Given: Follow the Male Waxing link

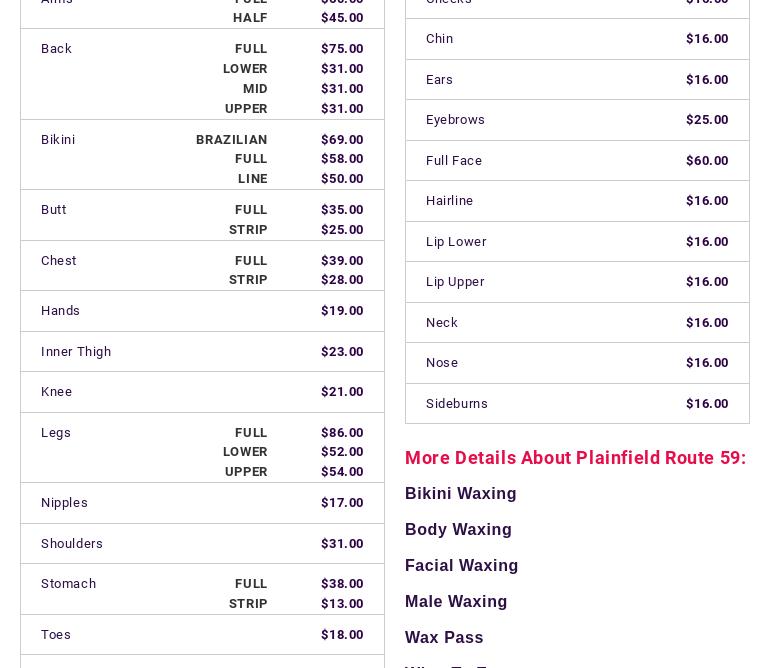Looking at the screenshot, I should coord(456,601).
